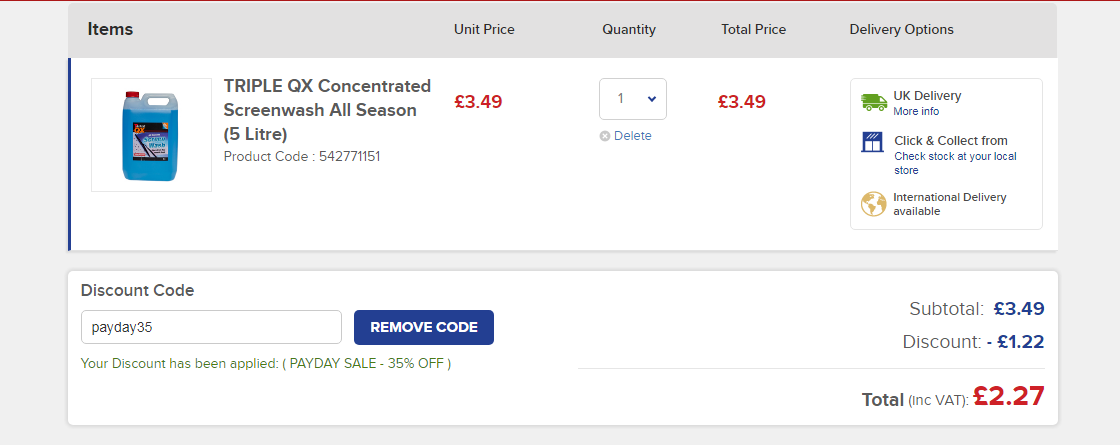The height and width of the screenshot is (445, 1120).
Task: Click the Click & Collect store icon
Action: [x=873, y=142]
